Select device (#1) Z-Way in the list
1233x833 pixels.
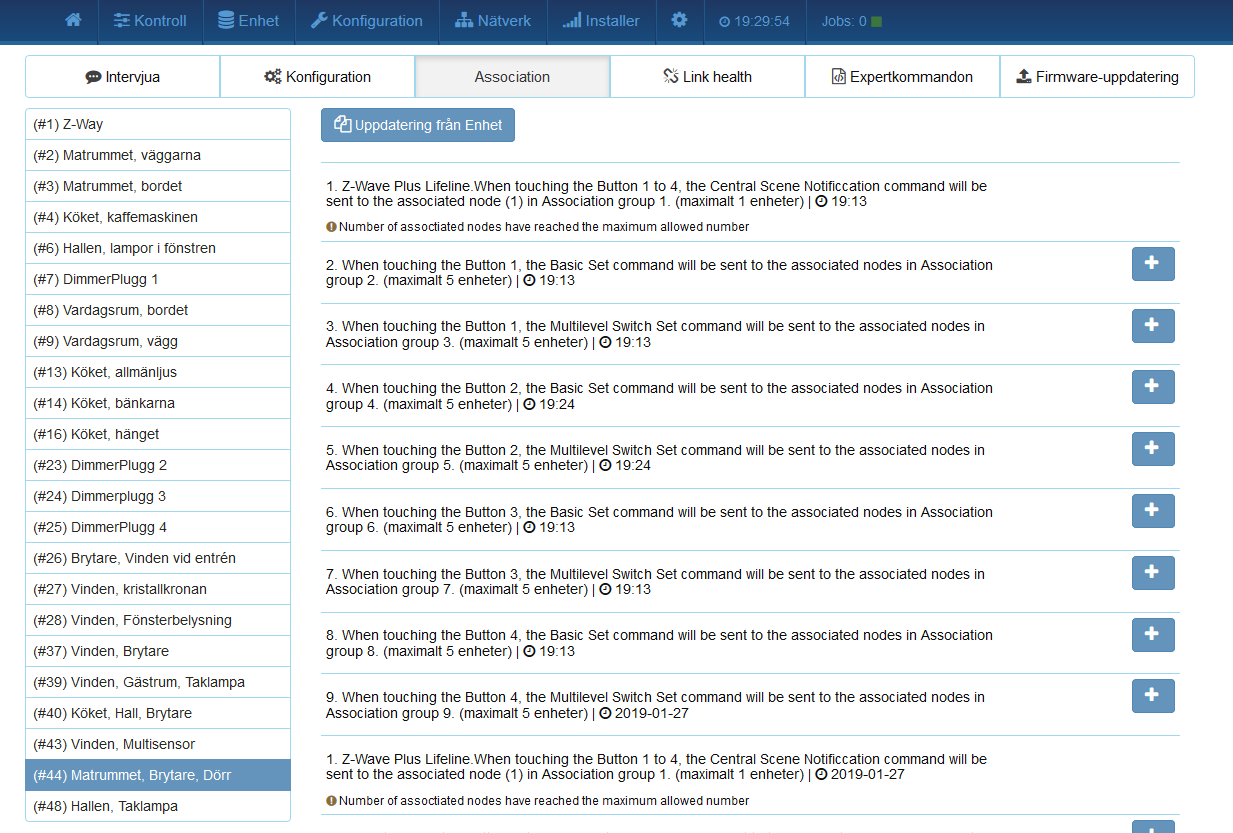click(x=157, y=123)
